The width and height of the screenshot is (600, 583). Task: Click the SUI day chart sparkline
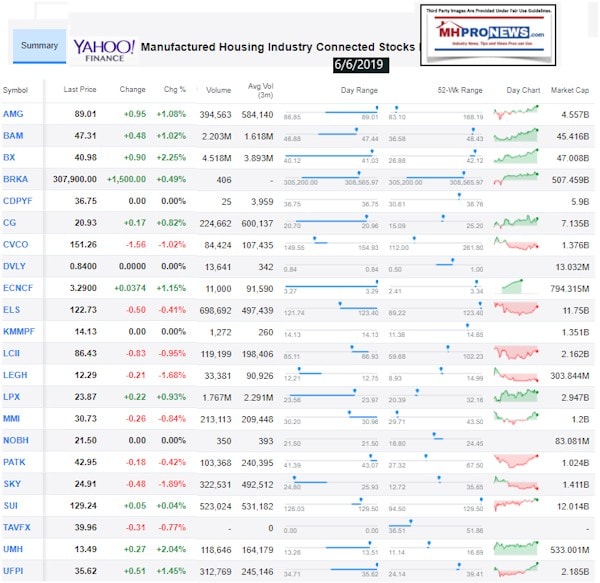(x=516, y=505)
